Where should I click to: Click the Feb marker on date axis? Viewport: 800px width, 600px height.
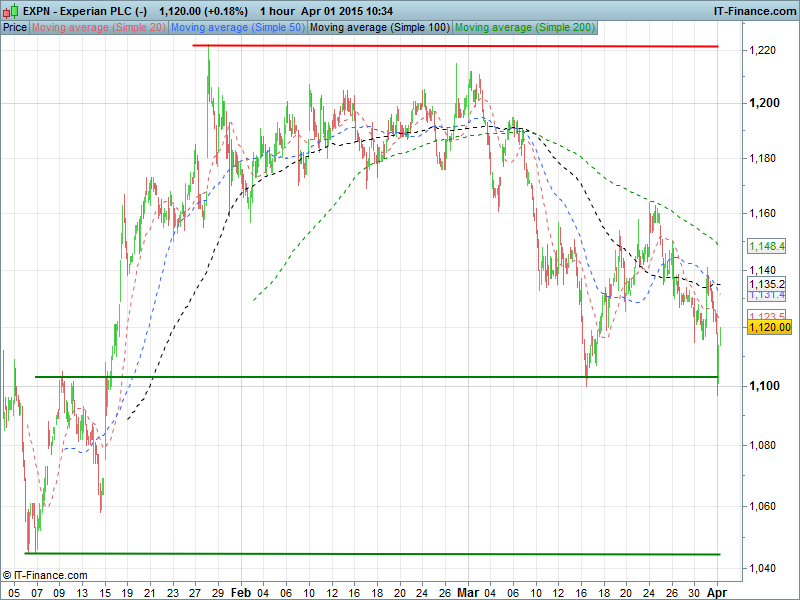pyautogui.click(x=240, y=592)
